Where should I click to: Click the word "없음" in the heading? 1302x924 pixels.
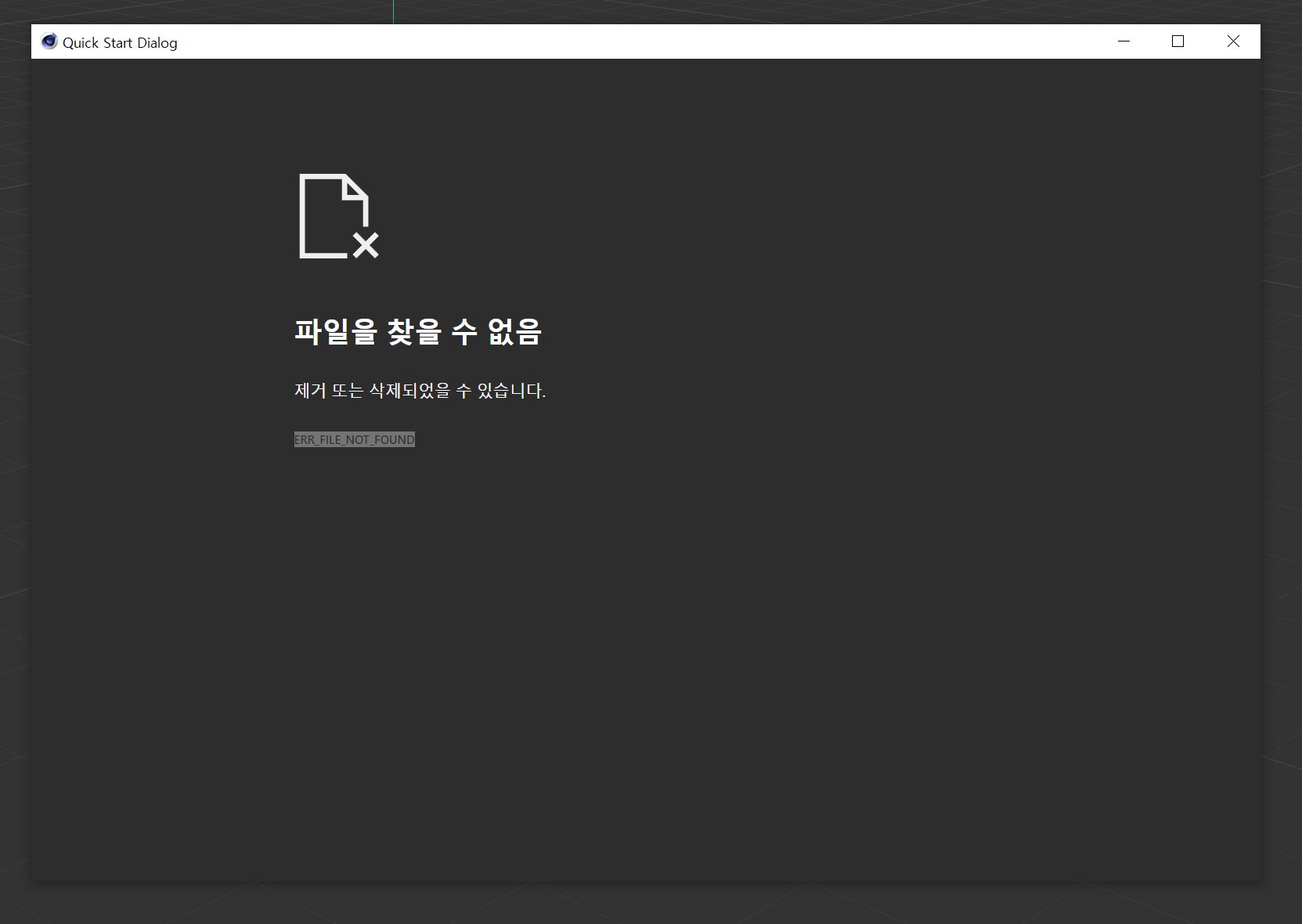pyautogui.click(x=514, y=332)
